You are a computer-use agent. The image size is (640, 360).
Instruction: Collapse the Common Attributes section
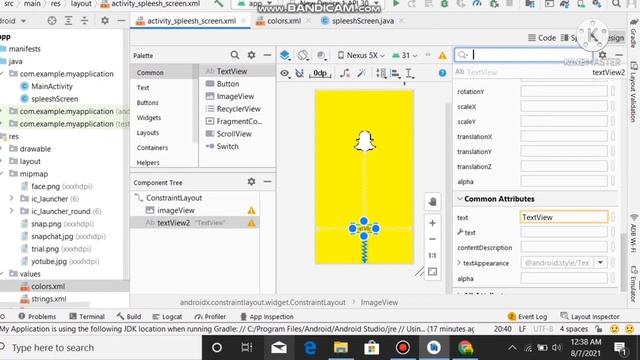coord(460,199)
